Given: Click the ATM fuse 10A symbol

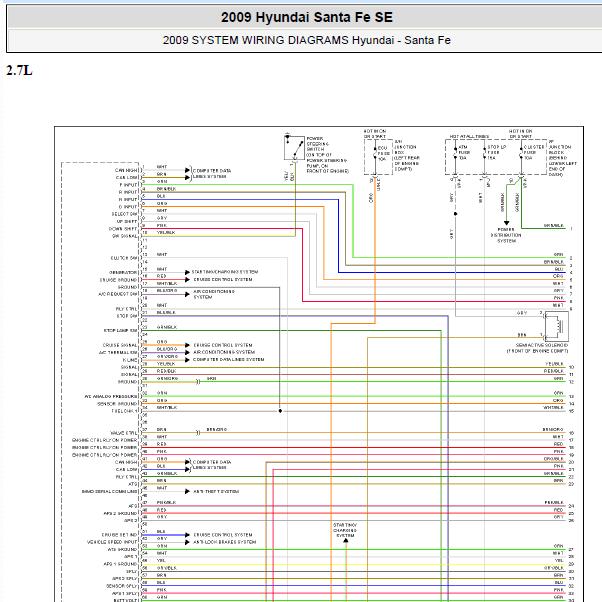Looking at the screenshot, I should pos(455,153).
